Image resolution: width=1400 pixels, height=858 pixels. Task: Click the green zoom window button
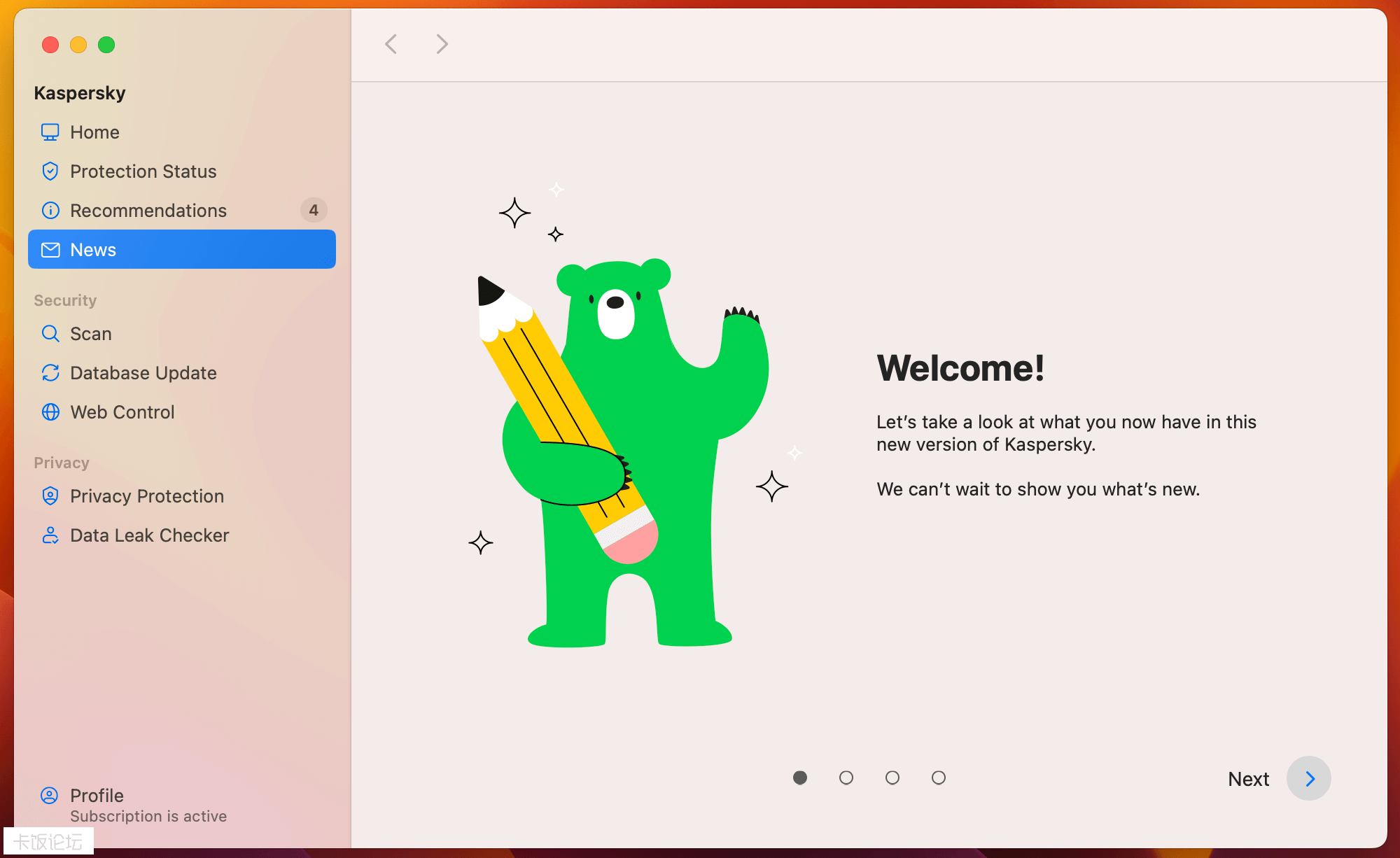[106, 45]
